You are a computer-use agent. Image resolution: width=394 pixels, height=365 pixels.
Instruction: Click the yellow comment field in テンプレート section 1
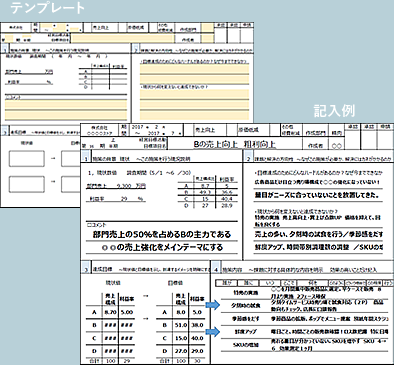66,110
